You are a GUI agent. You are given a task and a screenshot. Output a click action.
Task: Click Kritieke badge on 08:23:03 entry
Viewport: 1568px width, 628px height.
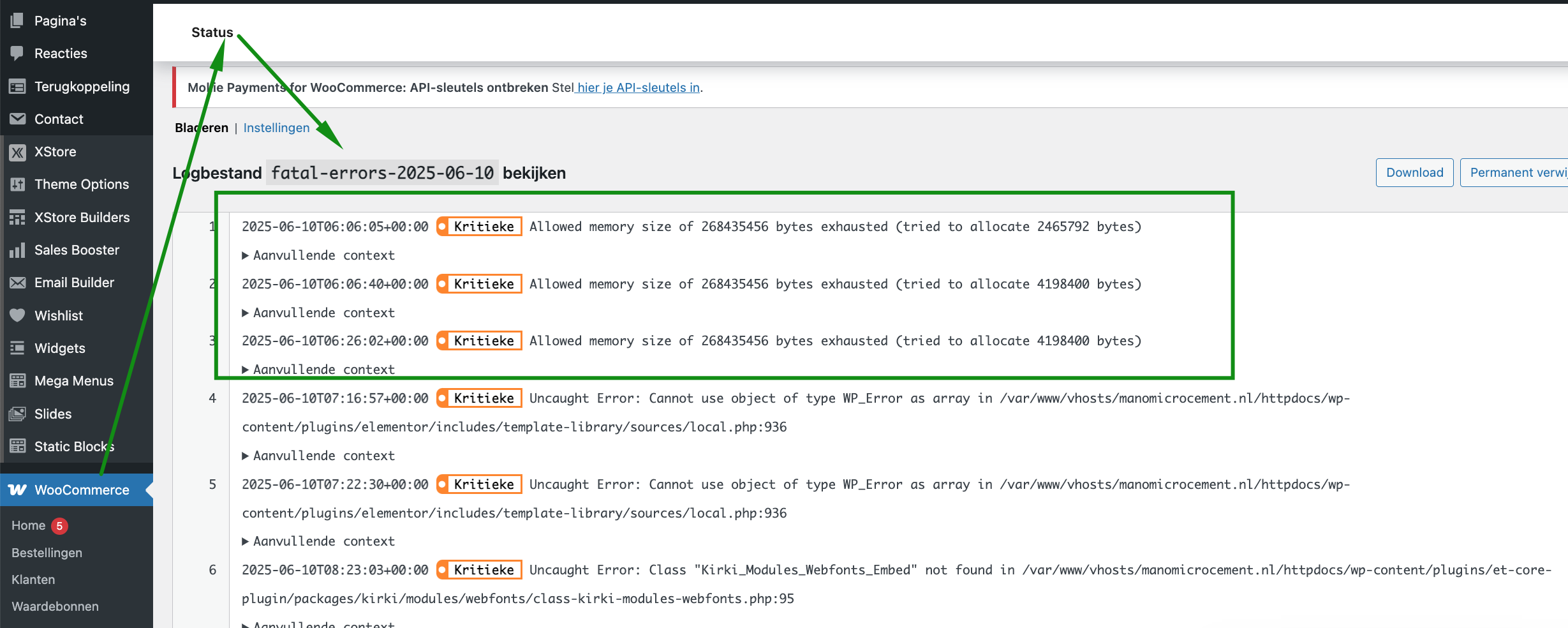(x=479, y=570)
